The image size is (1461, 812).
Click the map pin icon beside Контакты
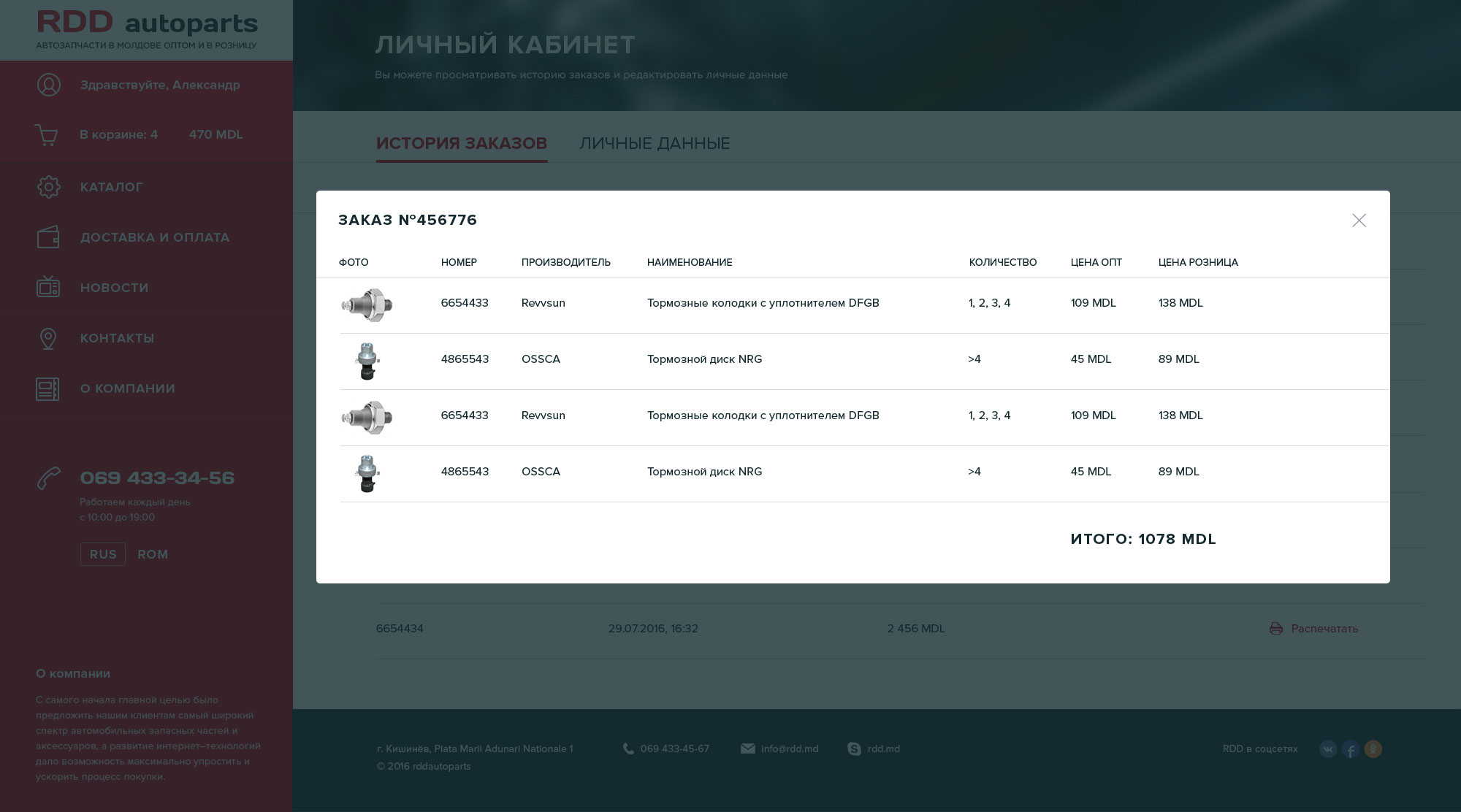pyautogui.click(x=48, y=338)
